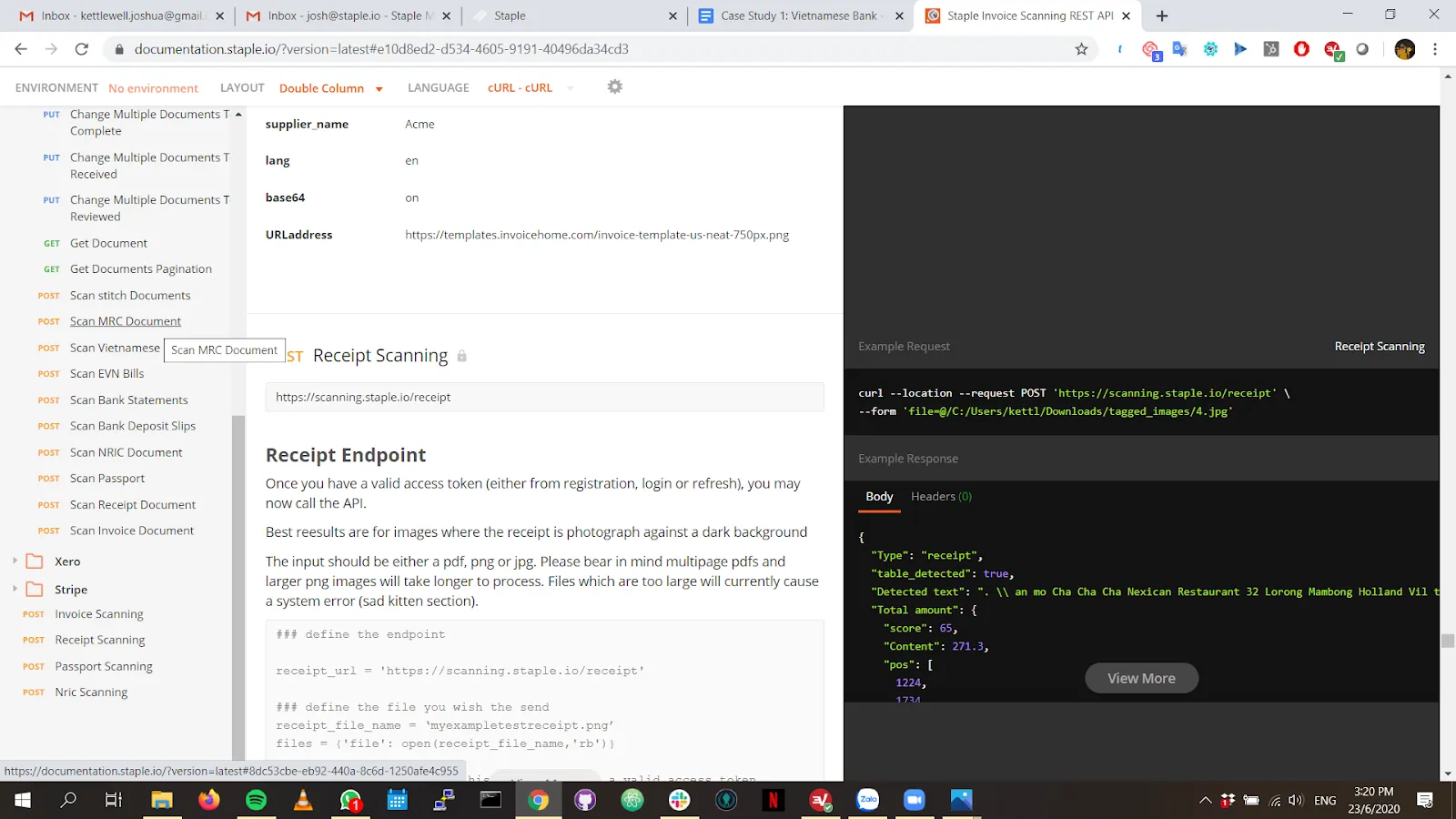Bookmark this page with the star icon

pyautogui.click(x=1081, y=49)
